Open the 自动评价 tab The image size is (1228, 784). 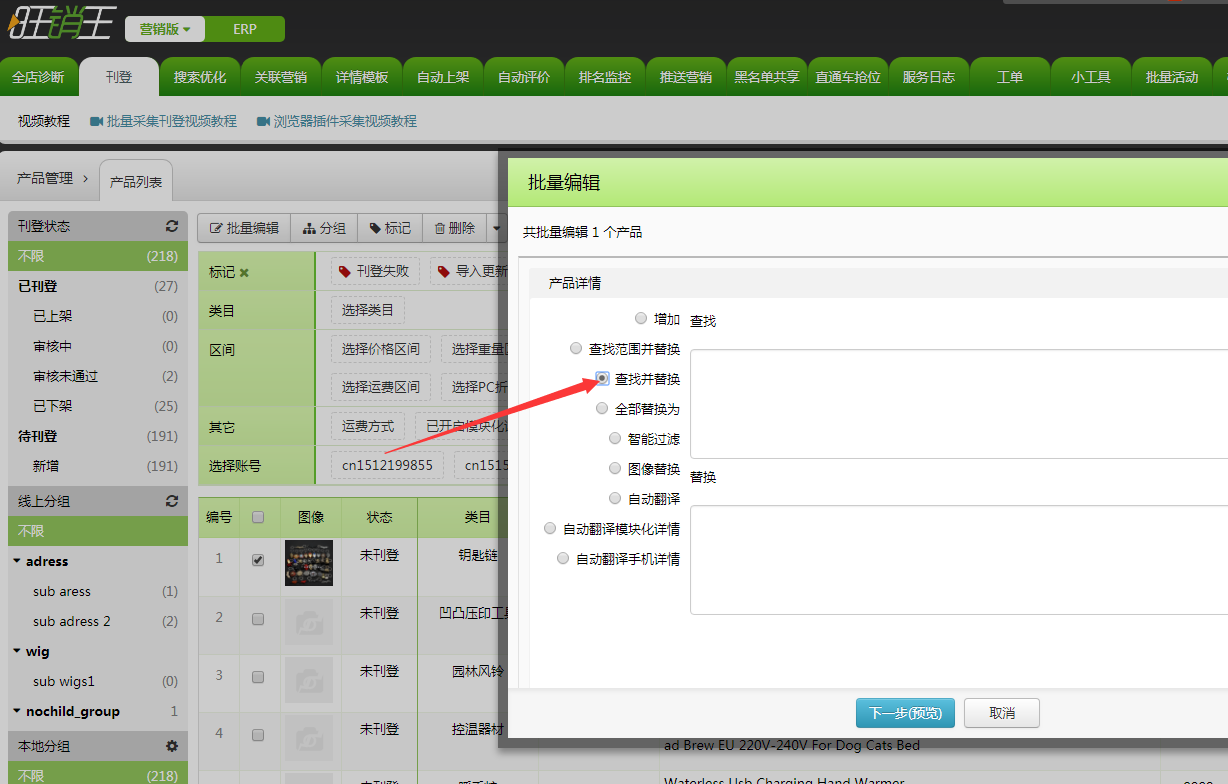pos(524,77)
